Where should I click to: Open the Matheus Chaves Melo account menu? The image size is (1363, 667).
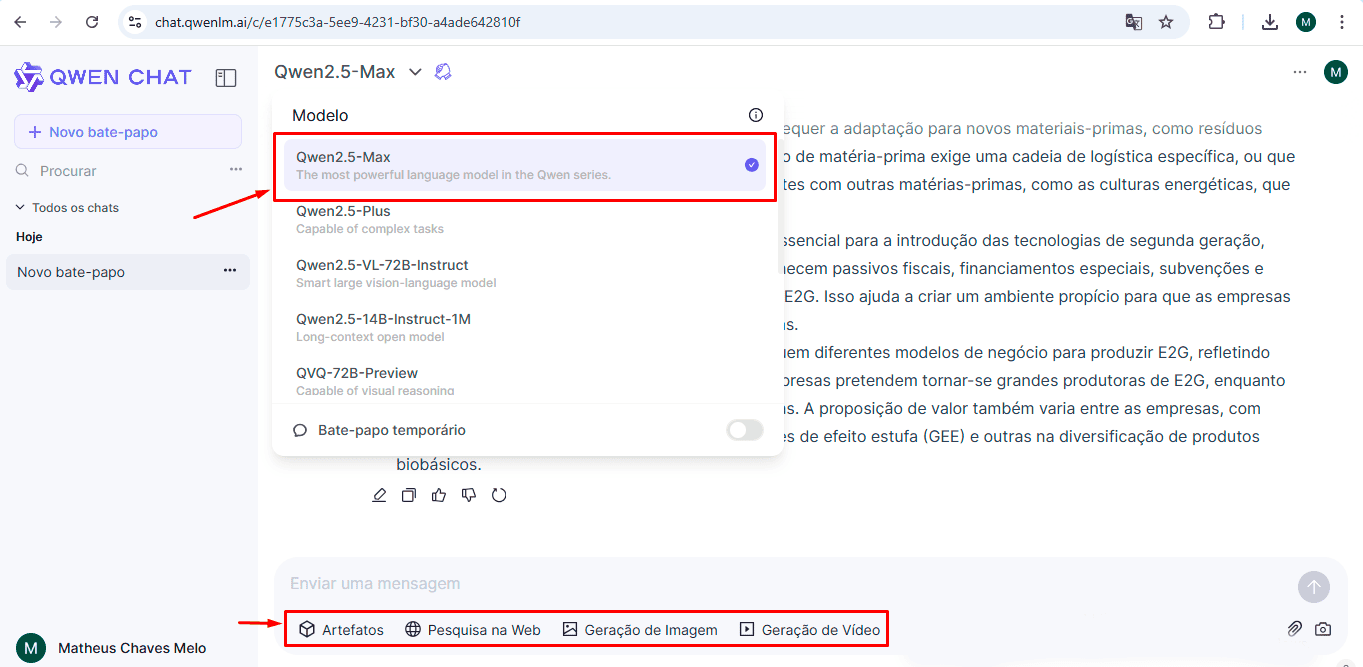click(x=112, y=648)
